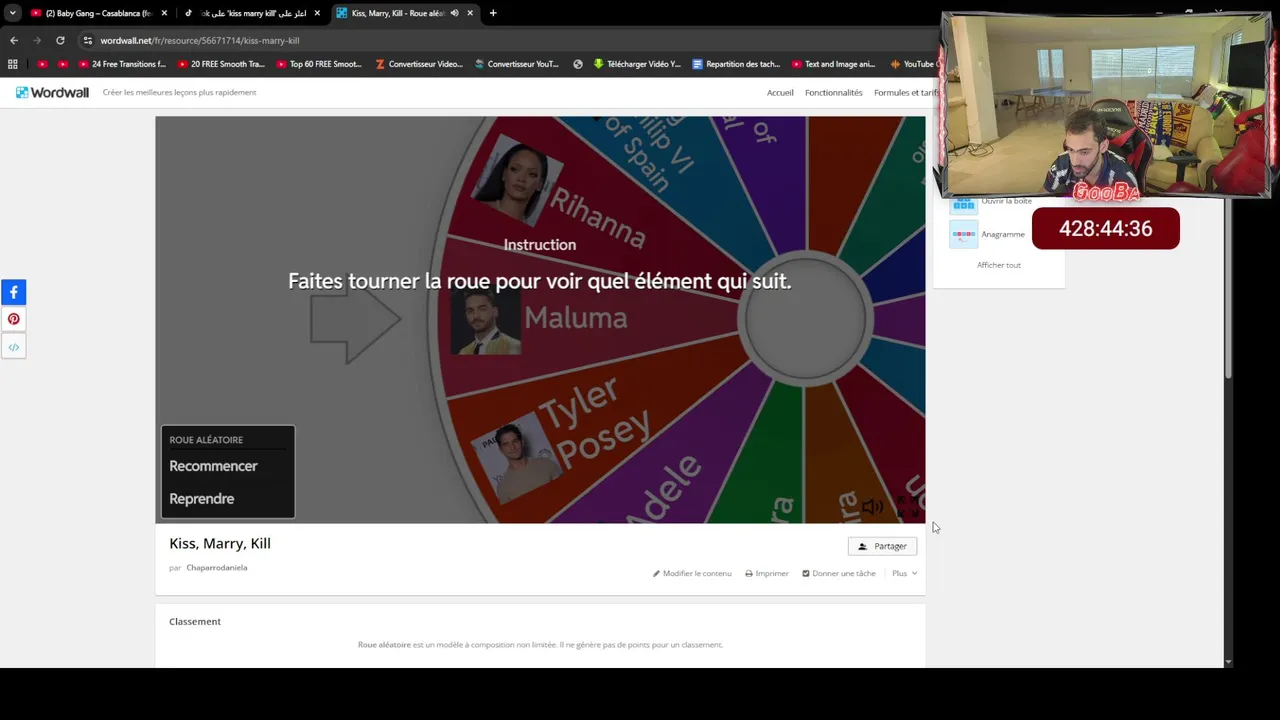
Task: Switch to the Baby Gang – Casablanca tab
Action: 98,13
